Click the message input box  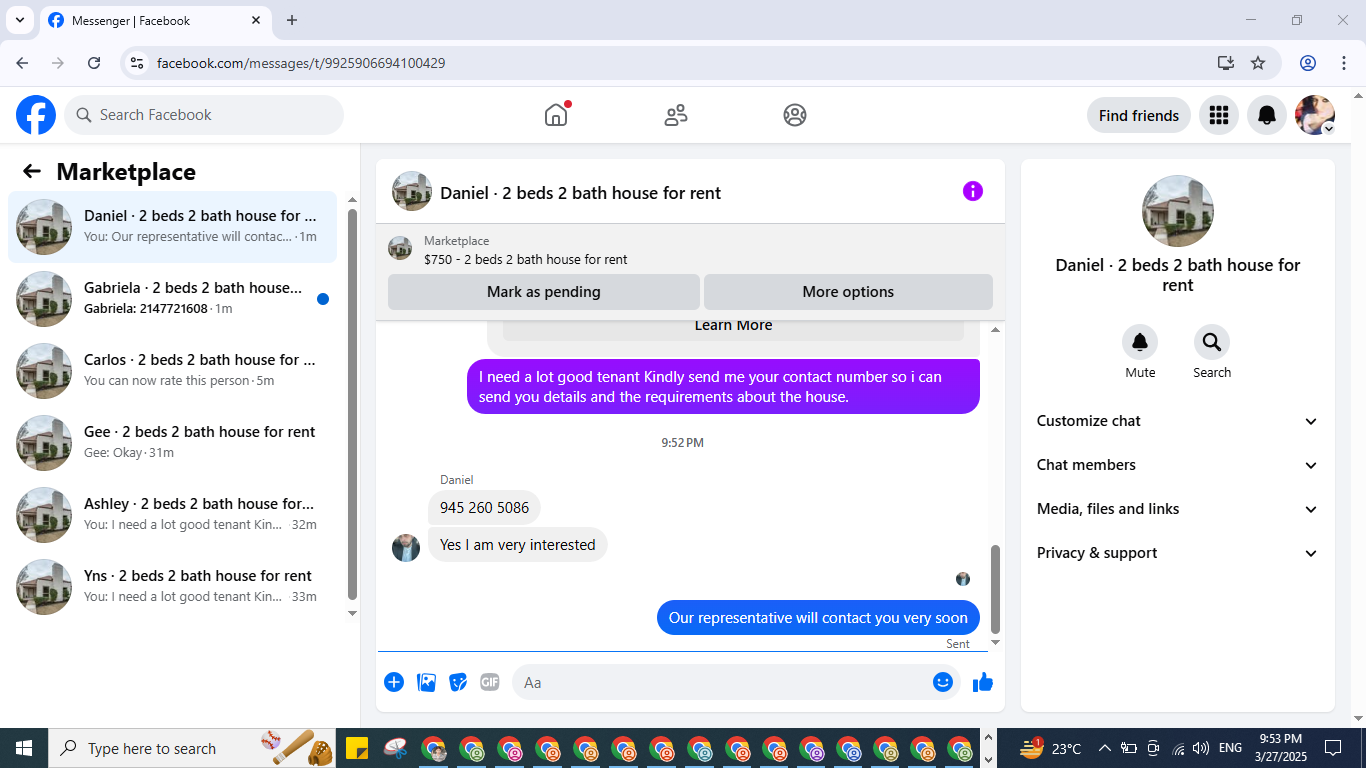[736, 682]
